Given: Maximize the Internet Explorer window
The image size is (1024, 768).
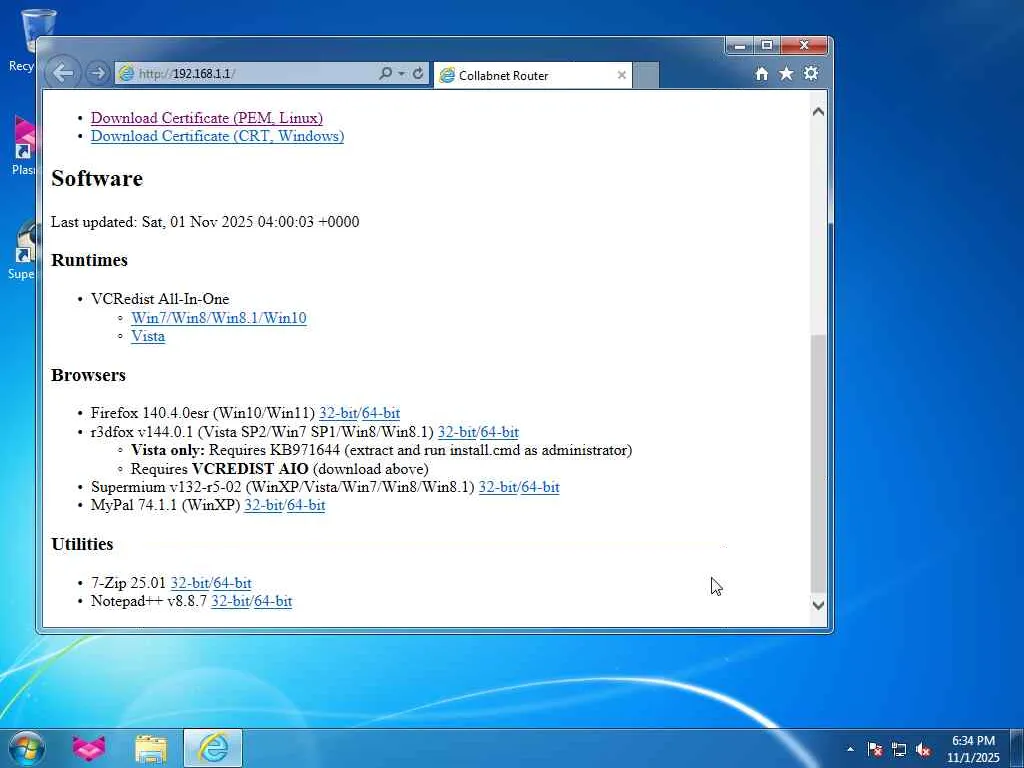Looking at the screenshot, I should (767, 46).
